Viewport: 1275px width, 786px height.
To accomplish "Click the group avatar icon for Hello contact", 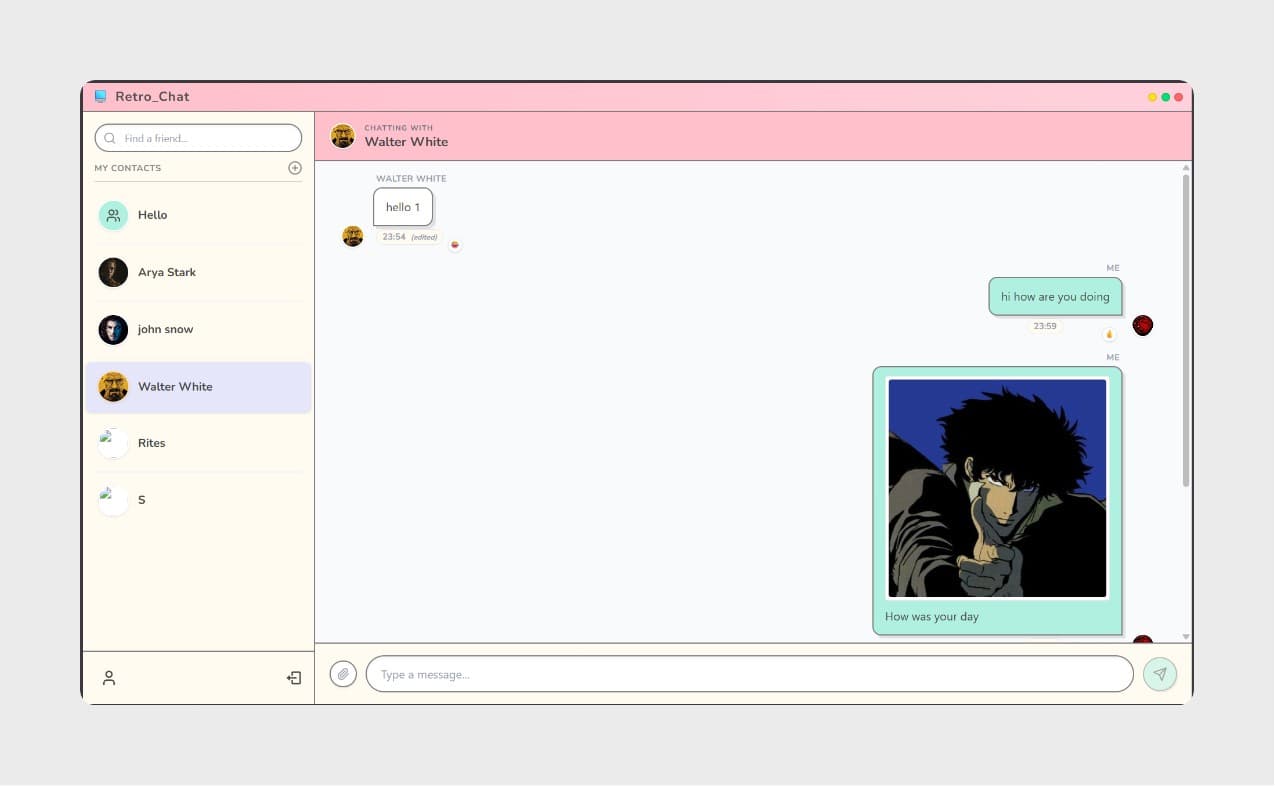I will coord(113,214).
